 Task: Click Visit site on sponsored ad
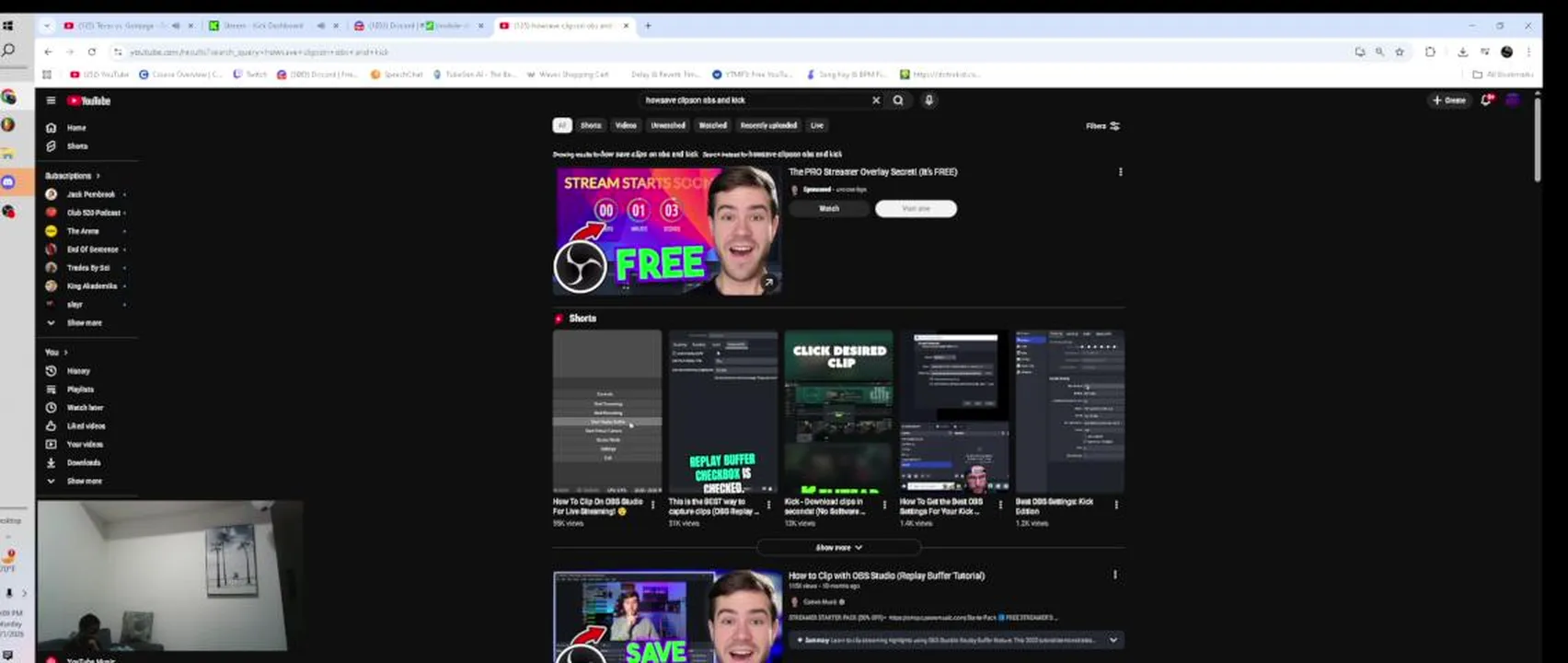(916, 209)
